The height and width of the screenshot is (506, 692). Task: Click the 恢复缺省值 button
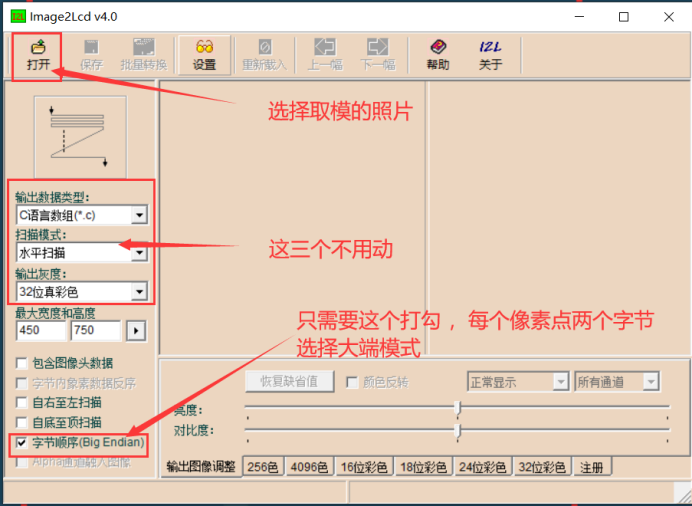point(290,381)
